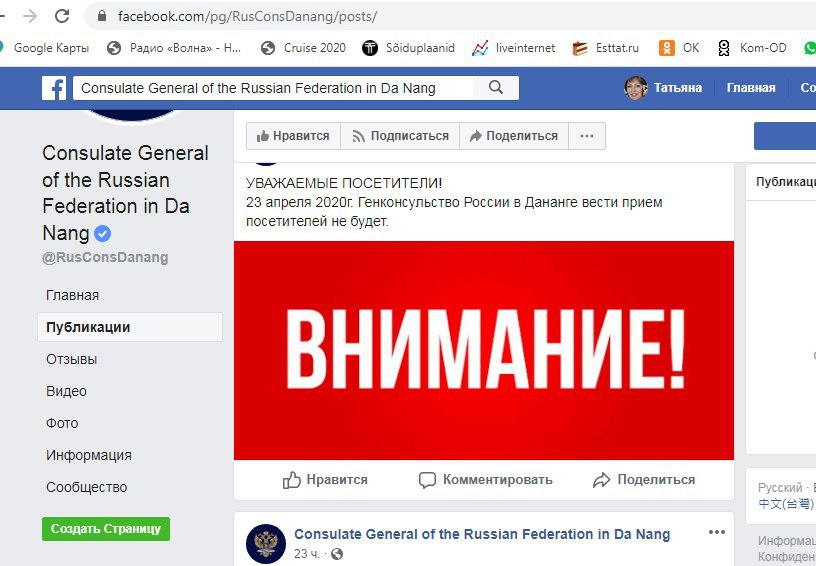
Task: Open the Consulate General page name link
Action: pos(482,534)
